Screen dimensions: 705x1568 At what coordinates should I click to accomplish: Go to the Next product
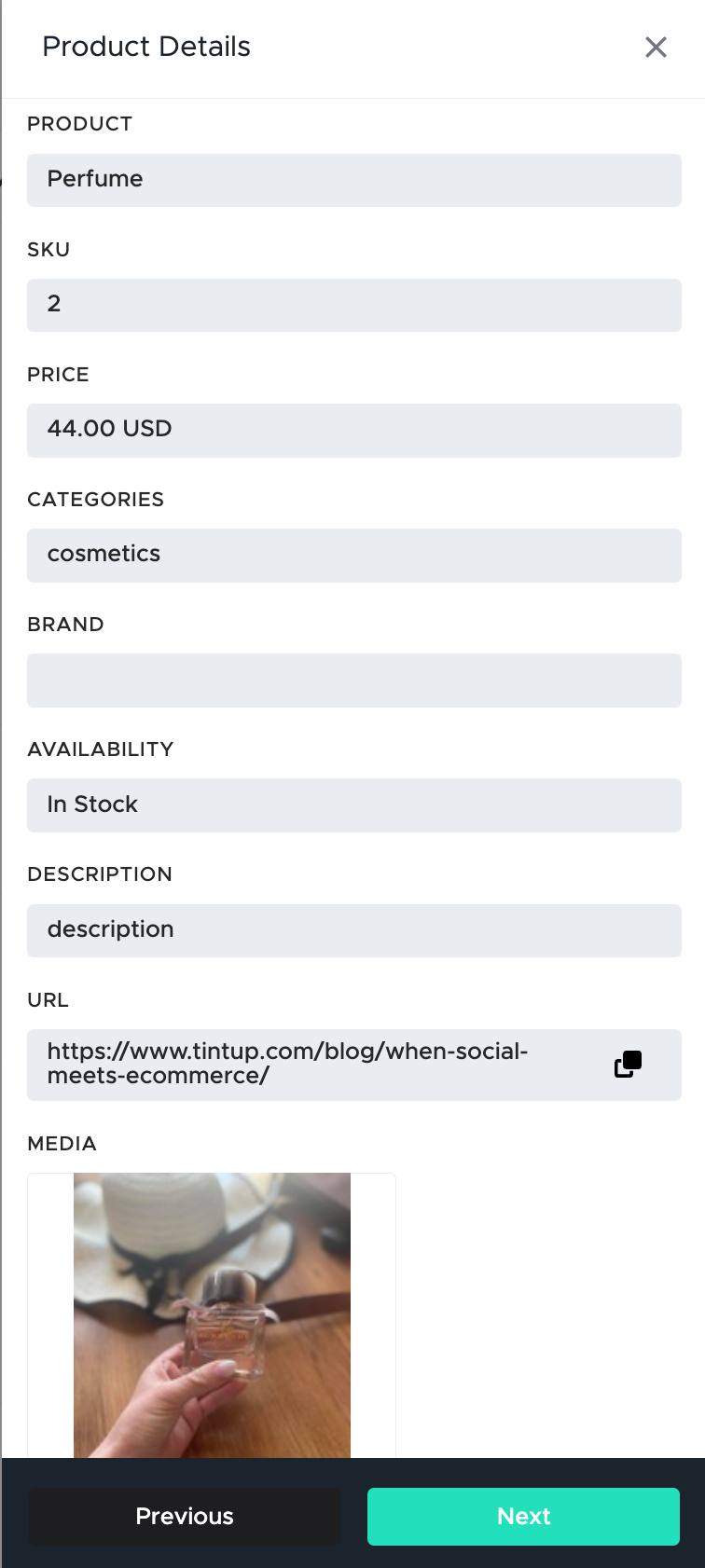click(x=523, y=1516)
